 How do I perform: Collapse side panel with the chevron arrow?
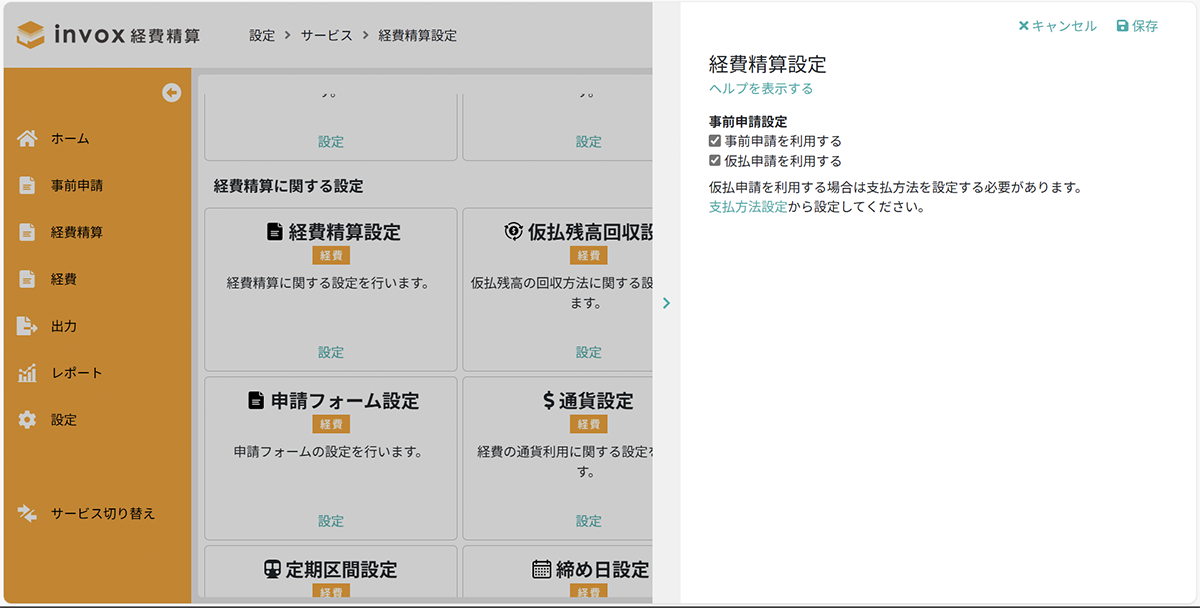(x=666, y=303)
